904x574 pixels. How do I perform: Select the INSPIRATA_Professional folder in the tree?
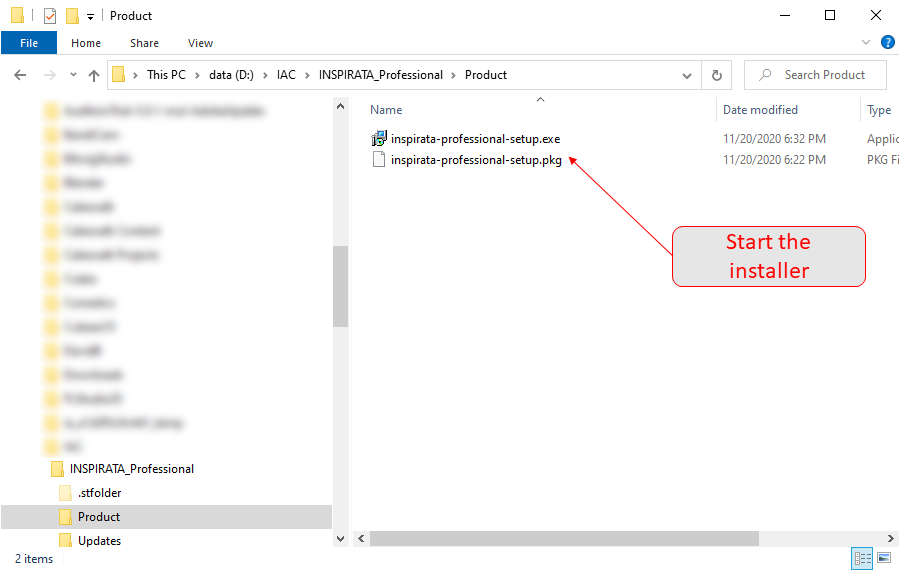click(x=131, y=469)
